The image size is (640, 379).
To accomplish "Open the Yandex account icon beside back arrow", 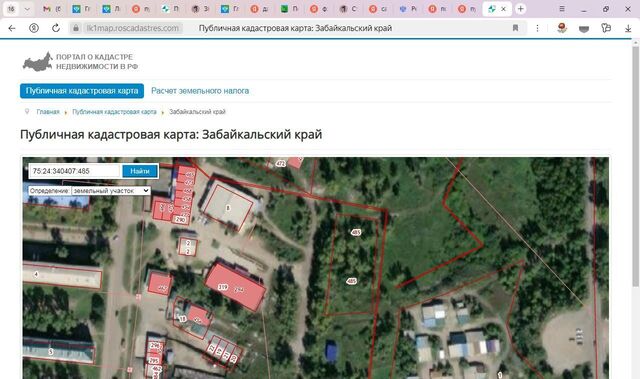I will (x=34, y=28).
